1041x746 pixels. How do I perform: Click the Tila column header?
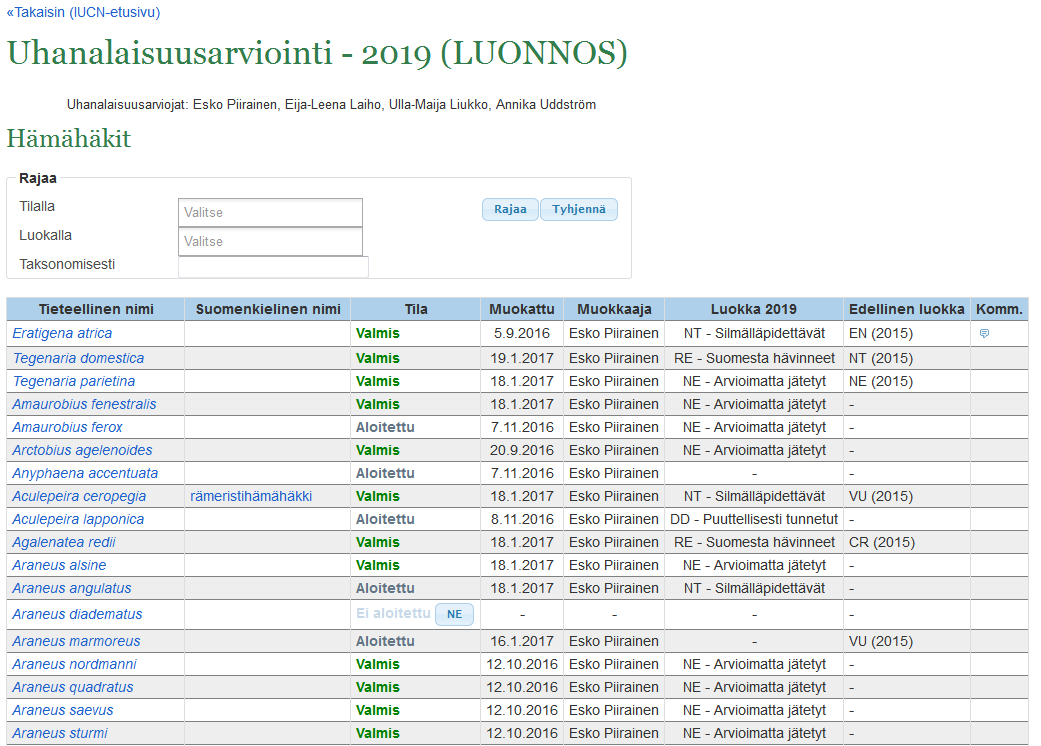[416, 309]
